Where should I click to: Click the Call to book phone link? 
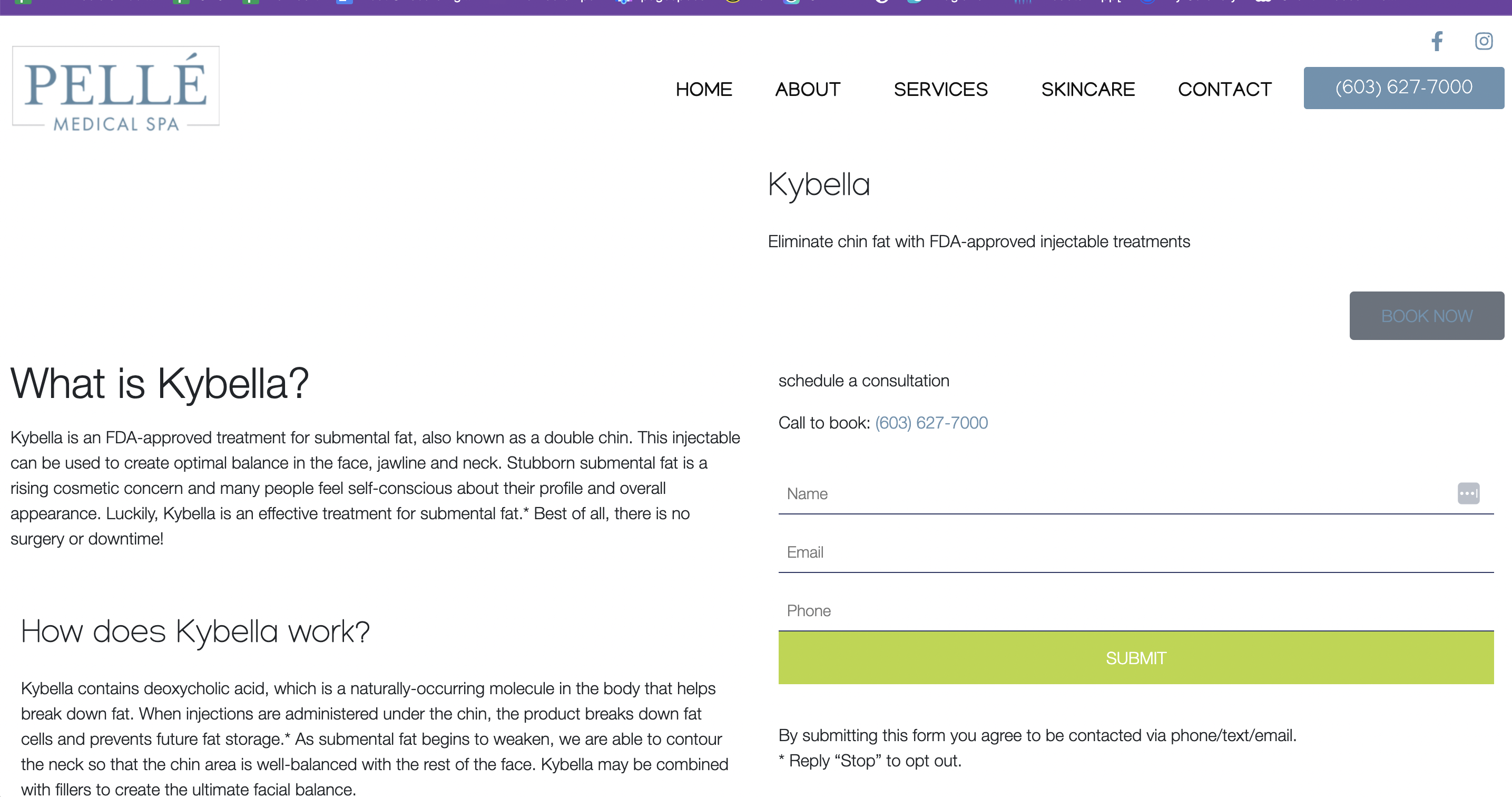931,423
